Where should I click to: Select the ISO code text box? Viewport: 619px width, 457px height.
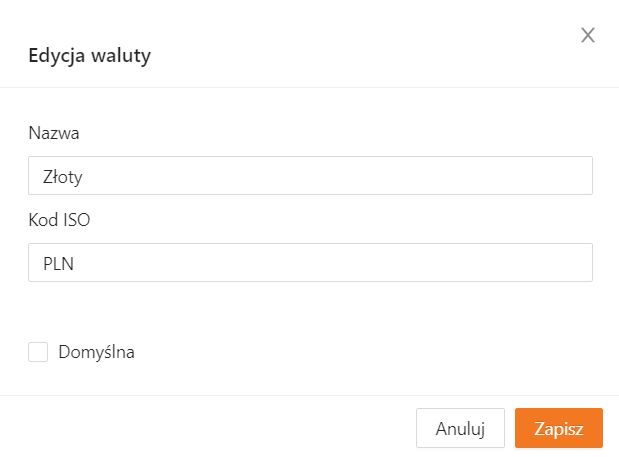[310, 263]
